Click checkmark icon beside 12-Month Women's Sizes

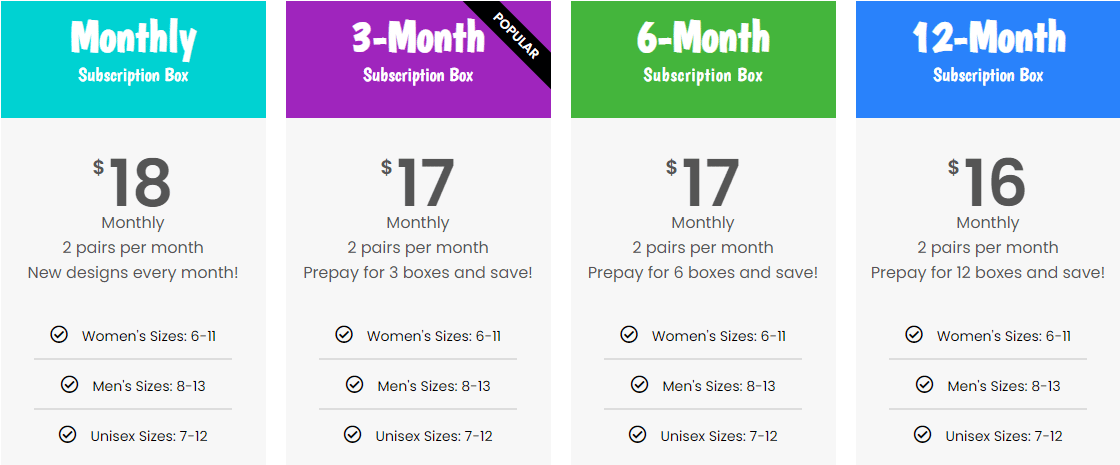tap(914, 335)
